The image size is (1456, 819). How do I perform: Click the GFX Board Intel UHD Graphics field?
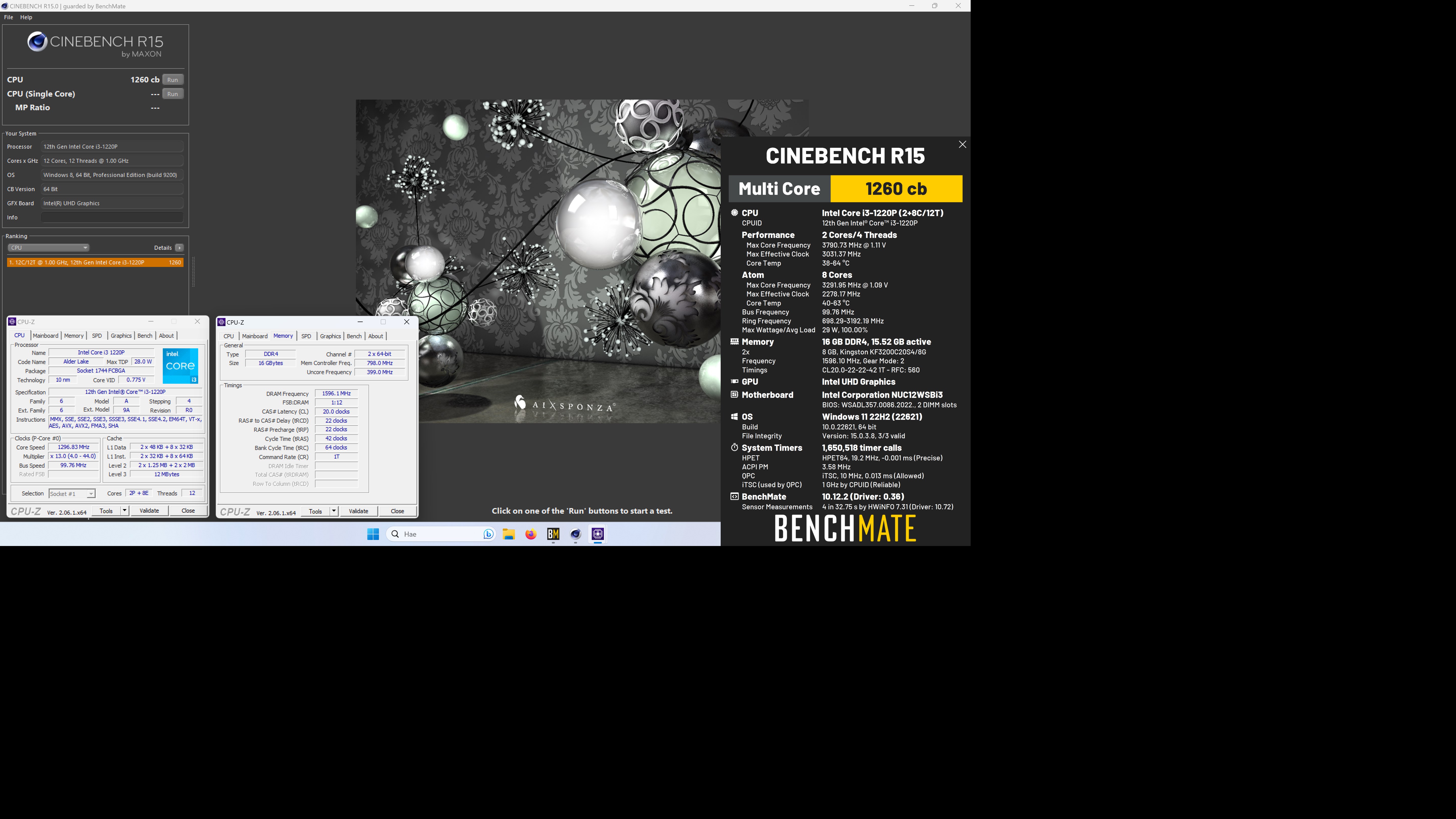(x=112, y=203)
